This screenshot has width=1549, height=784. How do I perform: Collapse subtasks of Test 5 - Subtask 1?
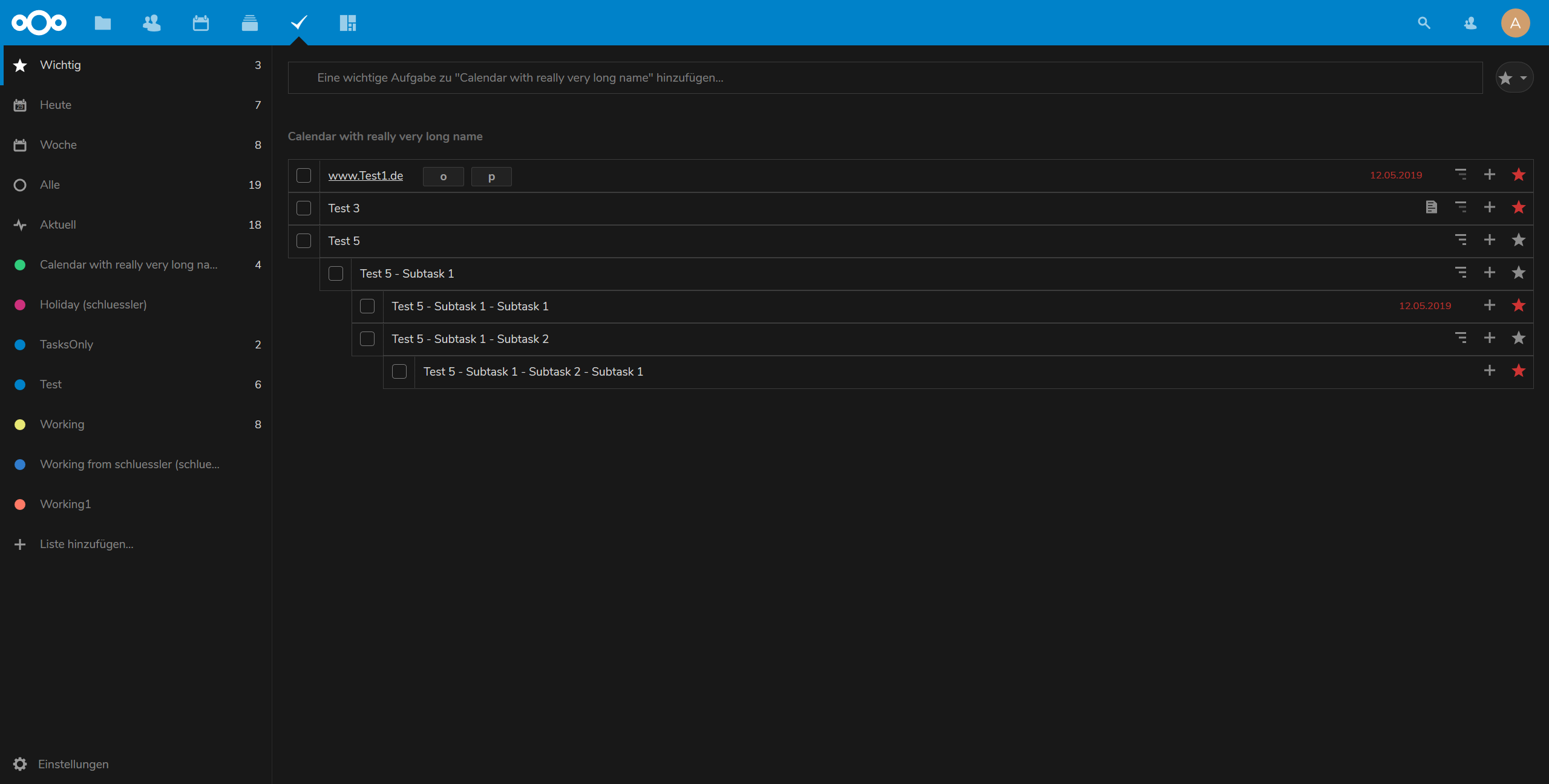[x=1461, y=273]
